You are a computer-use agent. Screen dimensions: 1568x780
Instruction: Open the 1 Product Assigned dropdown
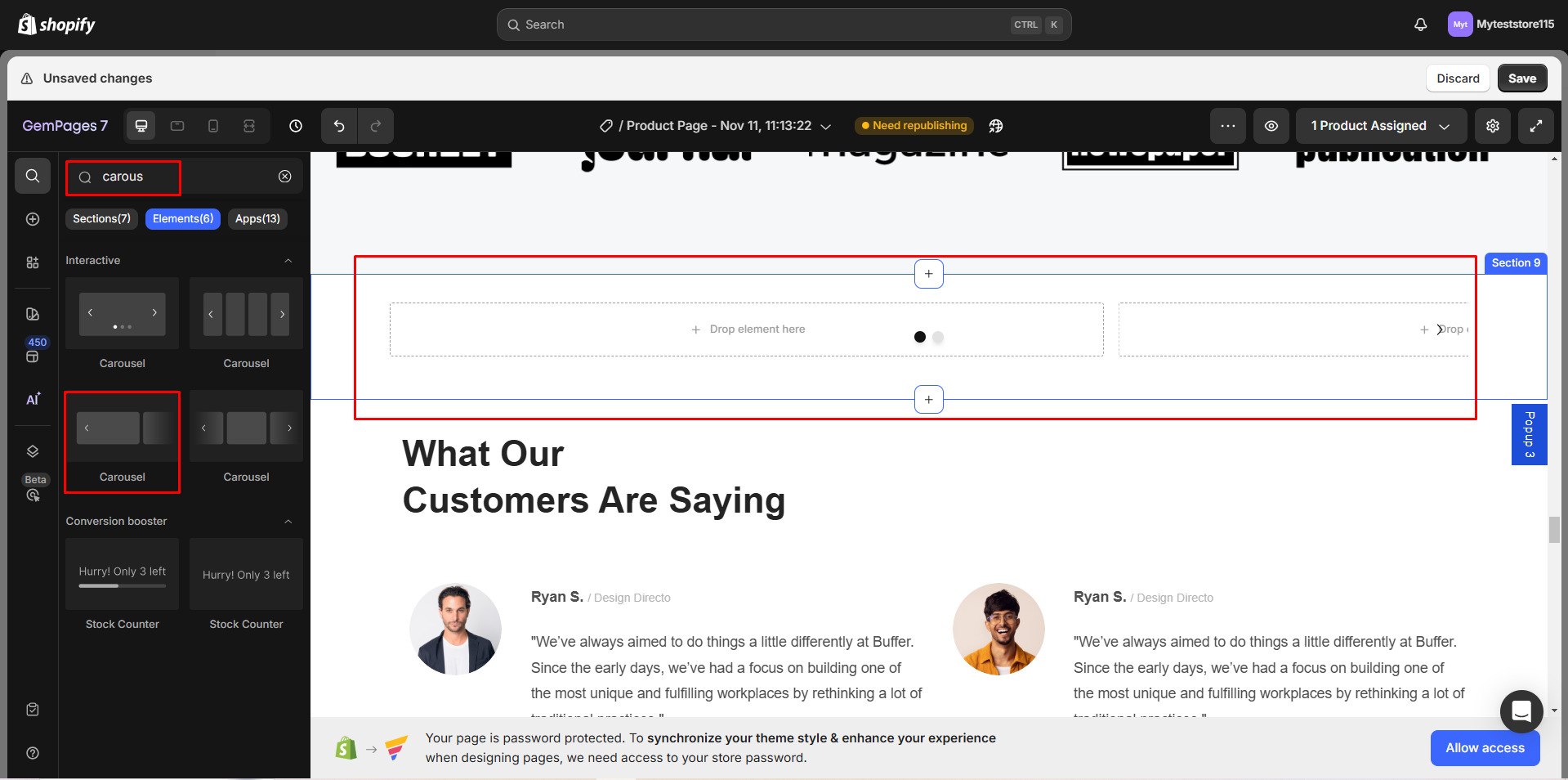[1380, 126]
